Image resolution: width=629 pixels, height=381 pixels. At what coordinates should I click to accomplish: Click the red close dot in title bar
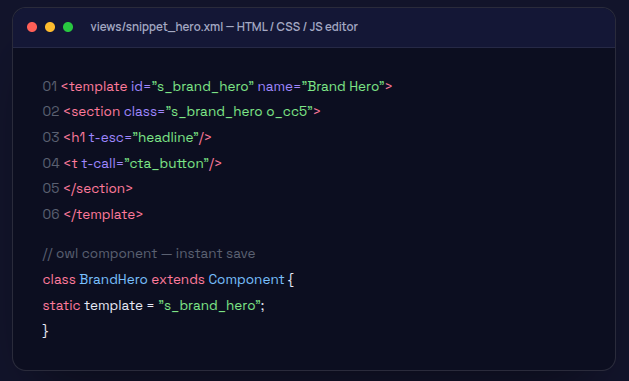coord(32,27)
